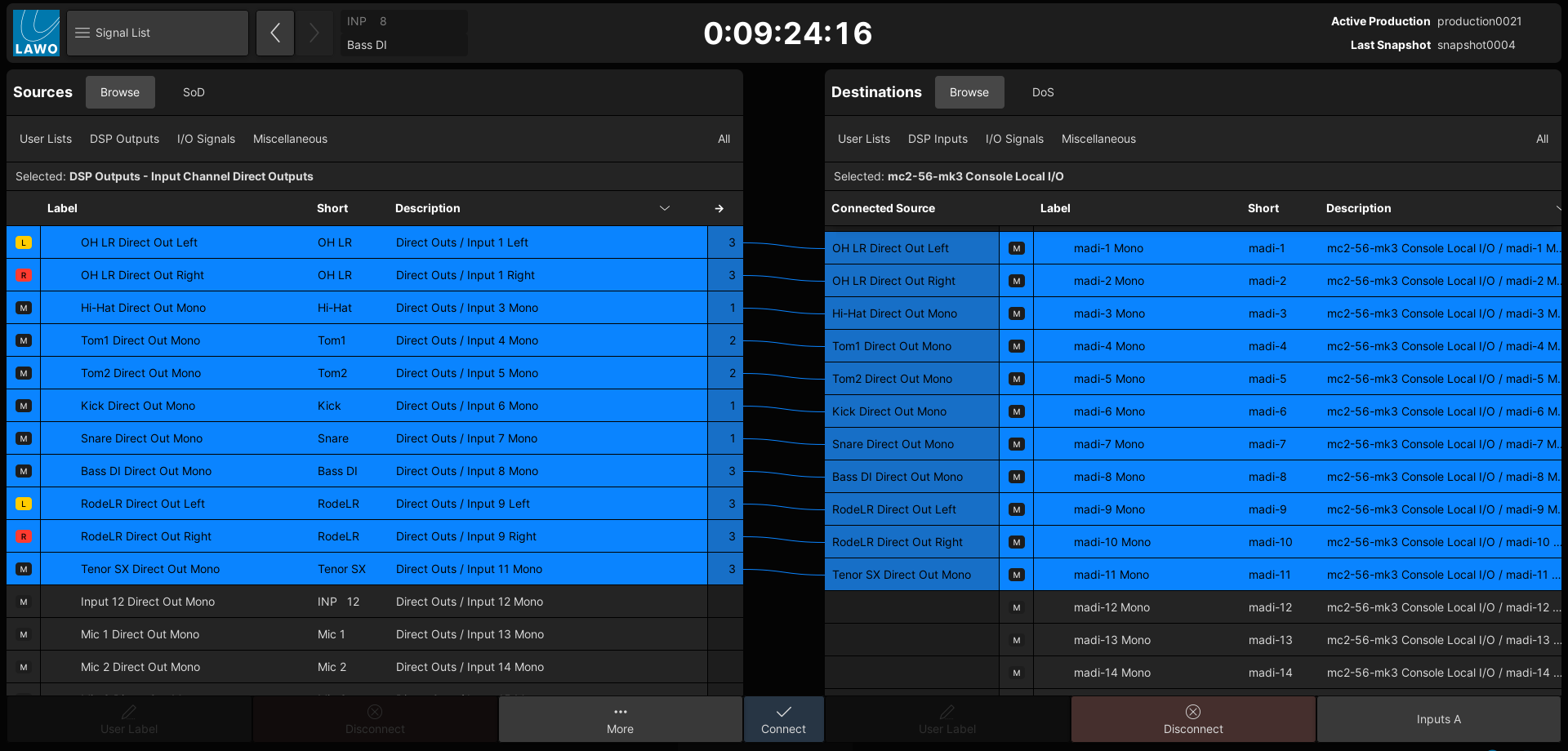
Task: Switch to Sources Browse mode
Action: 120,92
